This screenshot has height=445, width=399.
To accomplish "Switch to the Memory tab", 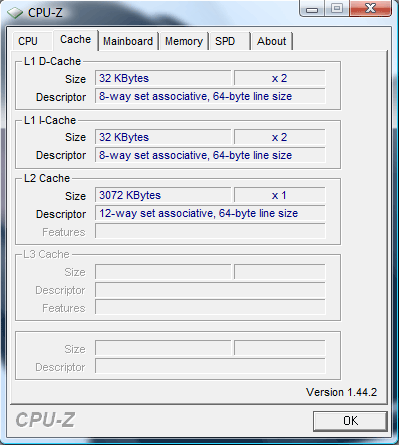I will pyautogui.click(x=184, y=41).
